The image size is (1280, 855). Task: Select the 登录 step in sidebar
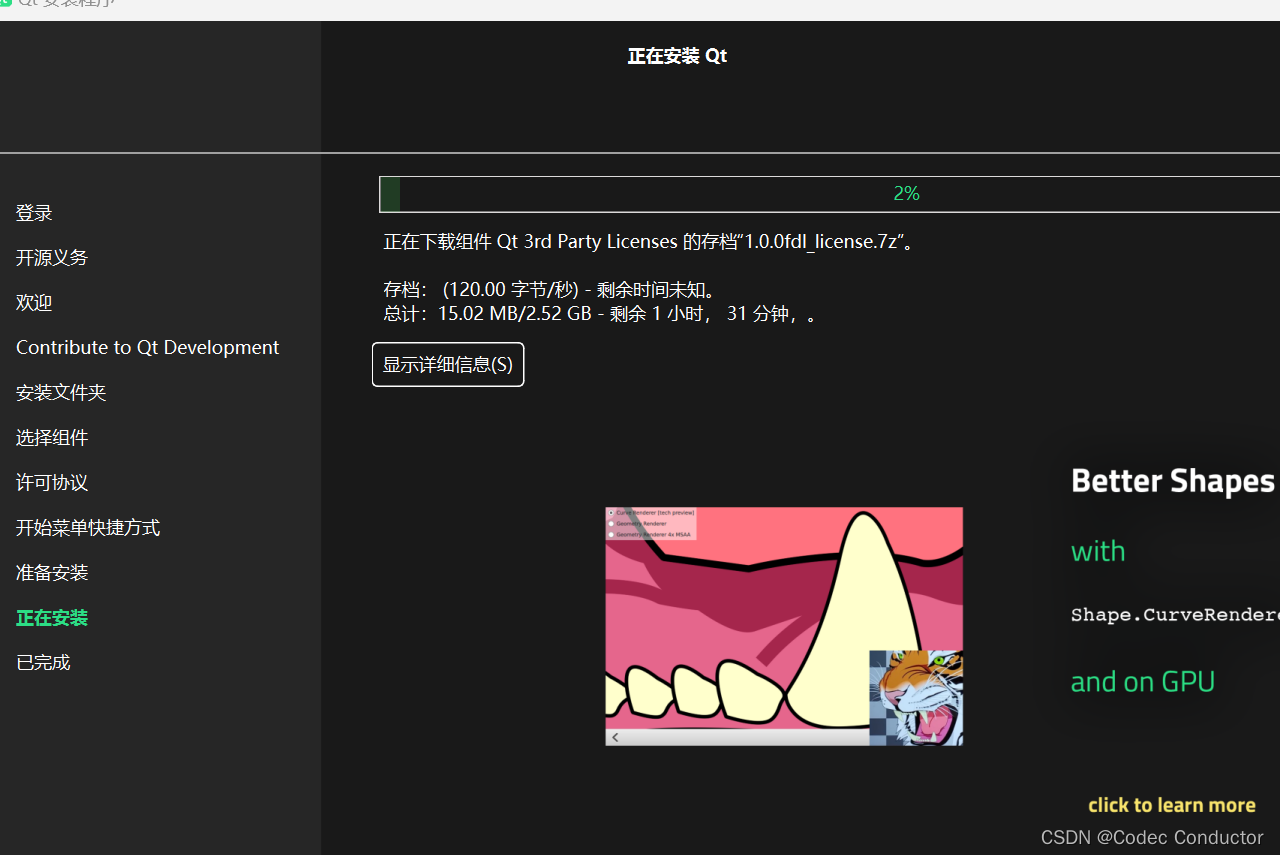[34, 213]
